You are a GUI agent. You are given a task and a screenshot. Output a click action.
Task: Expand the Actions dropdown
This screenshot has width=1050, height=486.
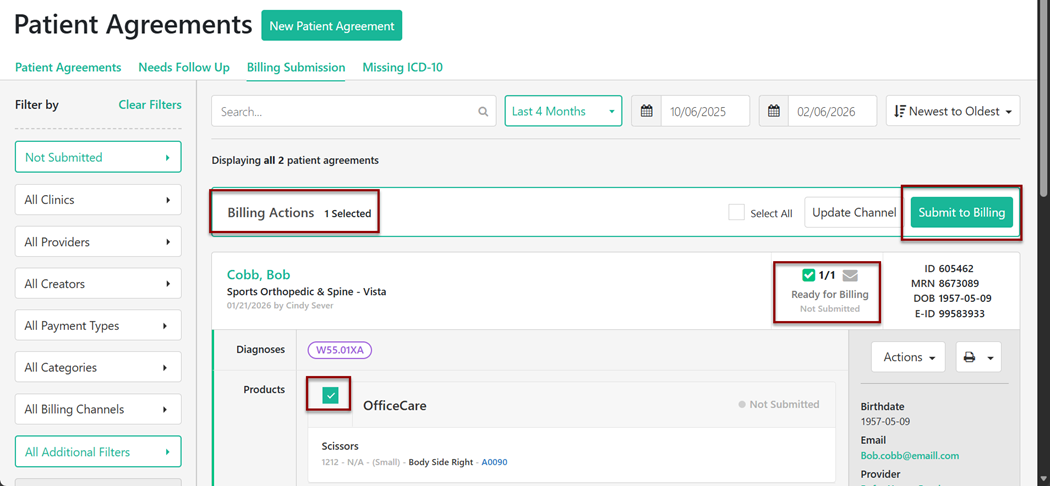click(908, 357)
